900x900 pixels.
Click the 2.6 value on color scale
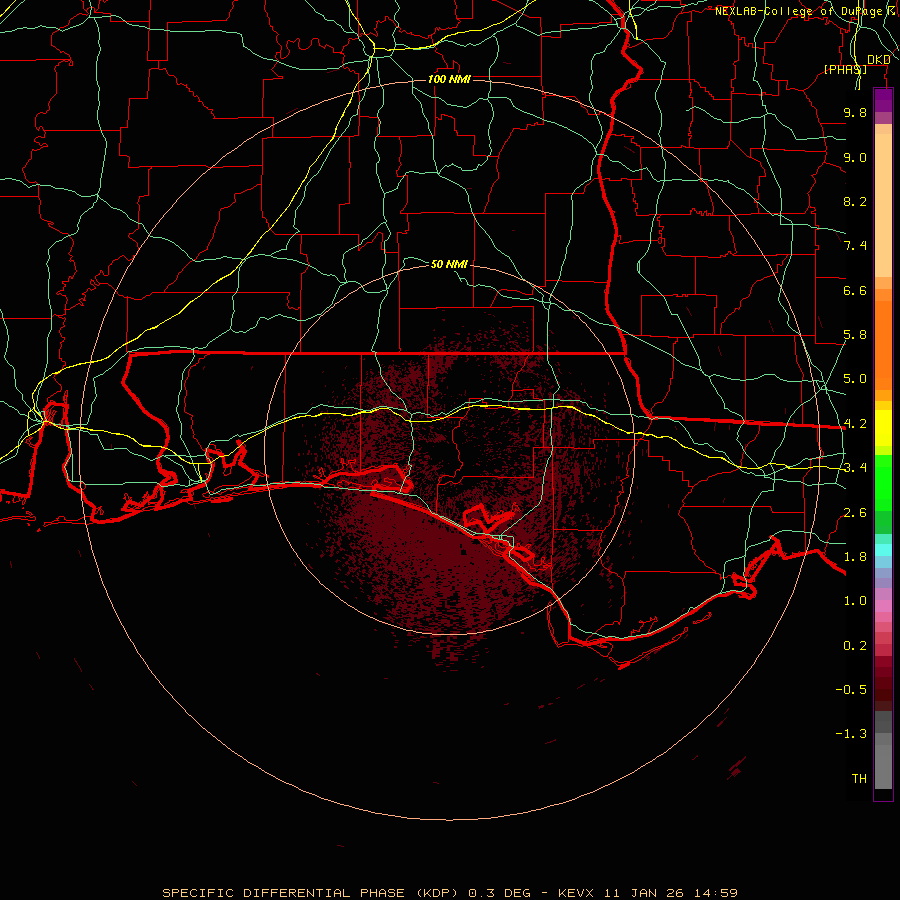tap(855, 513)
